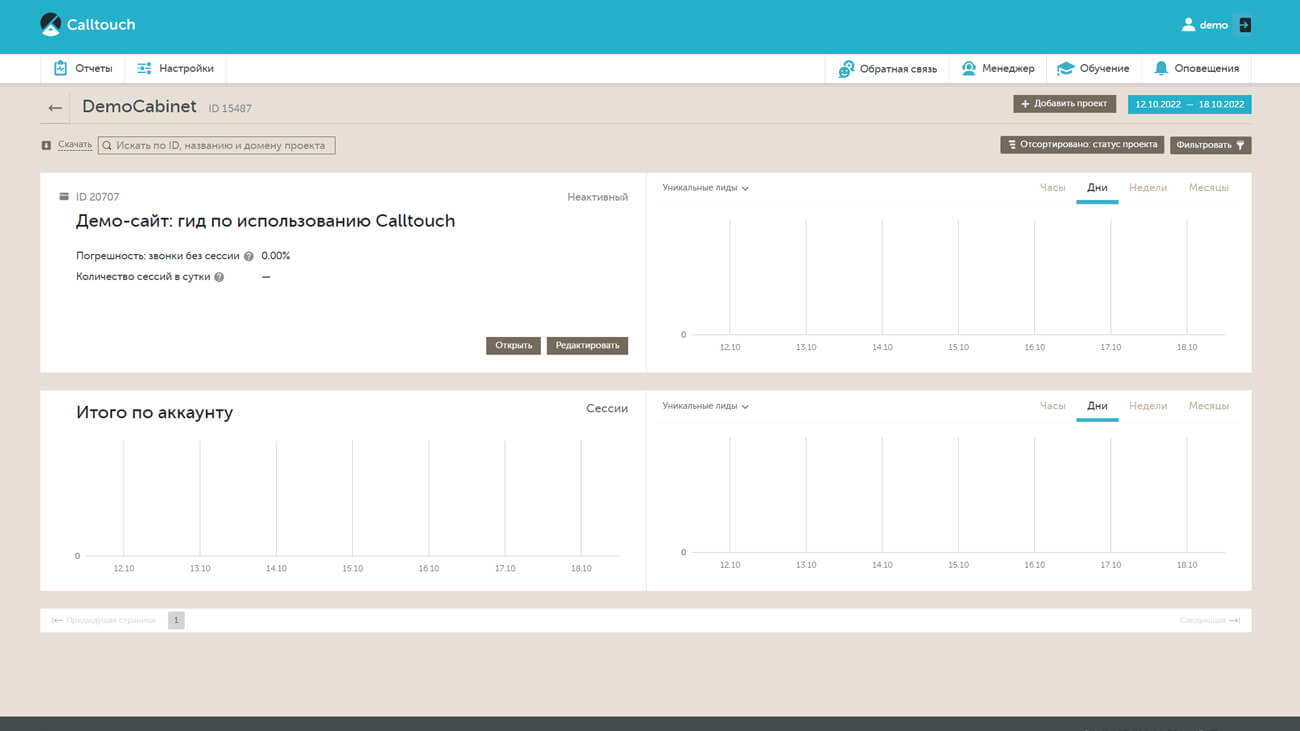Image resolution: width=1300 pixels, height=731 pixels.
Task: Click help icon beside Количество сессий в сутки
Action: (x=219, y=277)
